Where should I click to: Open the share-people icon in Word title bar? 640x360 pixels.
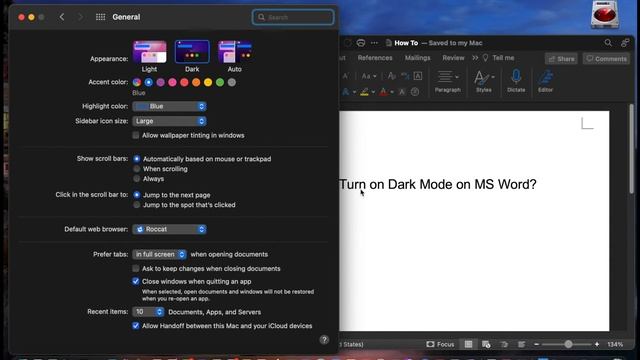coord(625,43)
